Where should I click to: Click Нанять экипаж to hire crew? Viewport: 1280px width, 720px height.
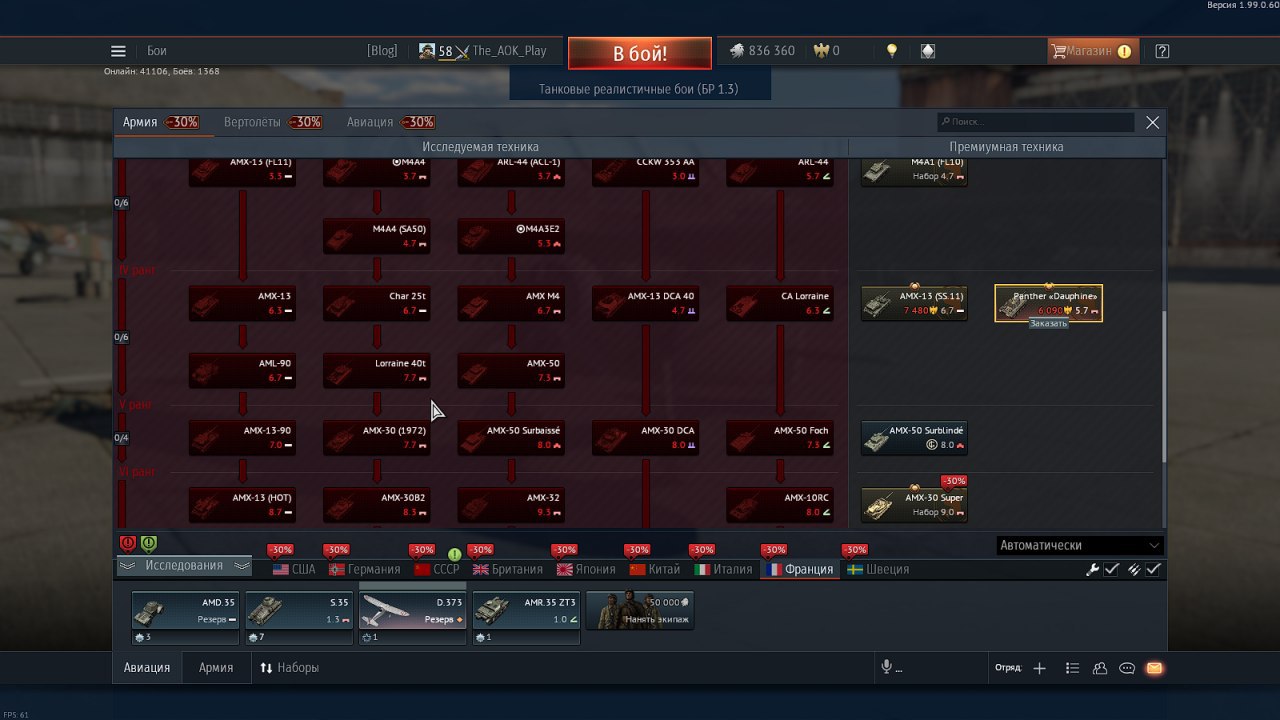[x=640, y=610]
